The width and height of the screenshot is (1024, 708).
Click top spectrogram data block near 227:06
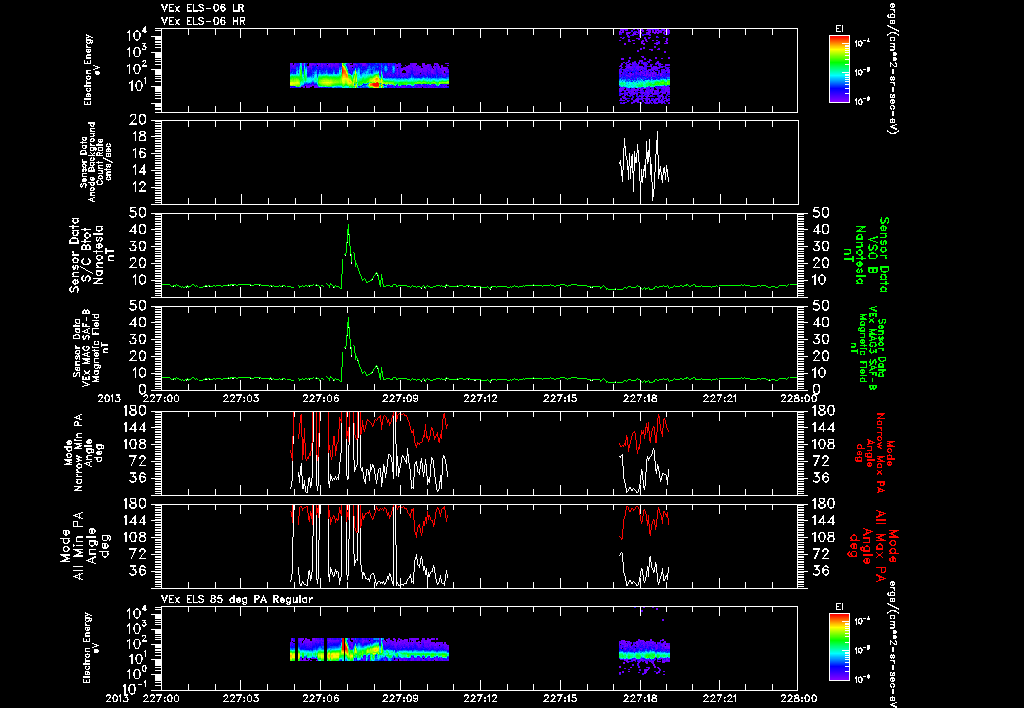pos(370,75)
